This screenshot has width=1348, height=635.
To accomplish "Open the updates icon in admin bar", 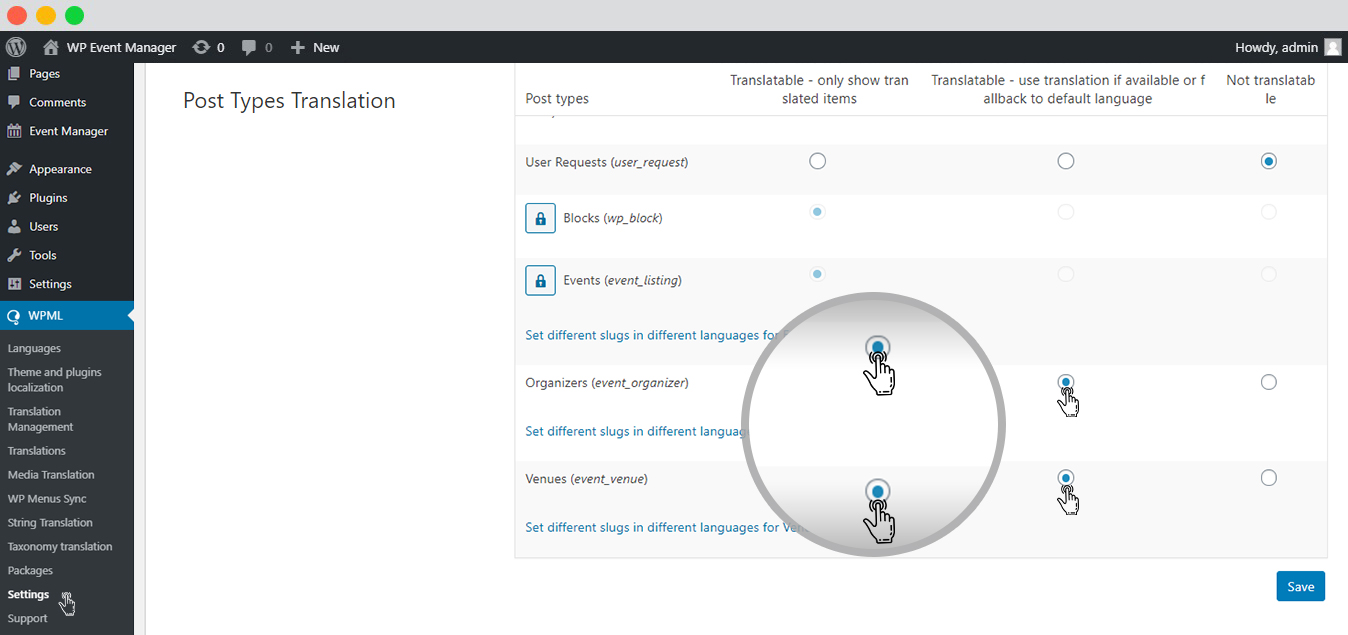I will click(x=201, y=47).
